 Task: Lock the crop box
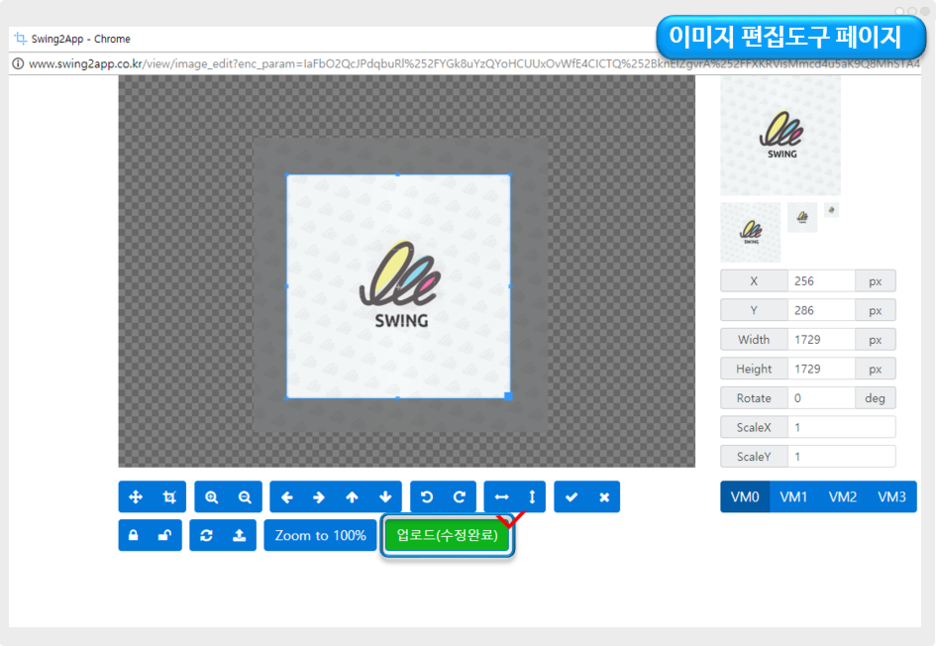tap(134, 535)
